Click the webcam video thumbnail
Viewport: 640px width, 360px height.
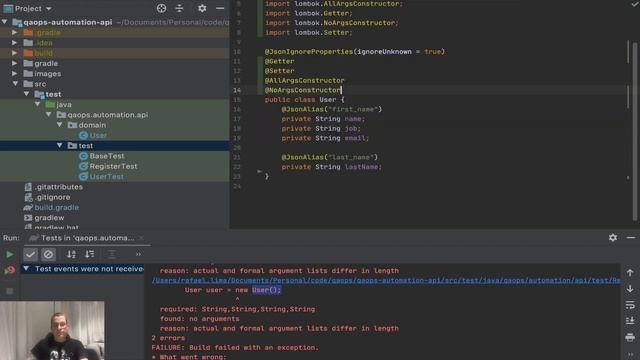pyautogui.click(x=52, y=331)
